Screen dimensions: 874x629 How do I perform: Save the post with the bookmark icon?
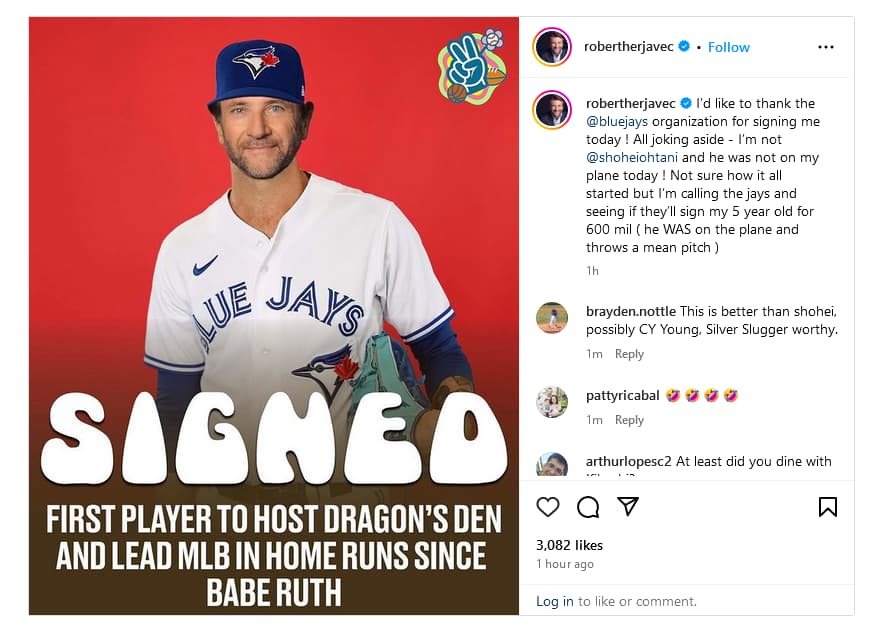pos(827,507)
